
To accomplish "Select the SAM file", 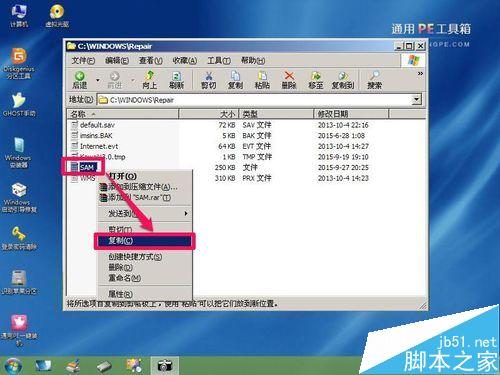I will (x=83, y=167).
